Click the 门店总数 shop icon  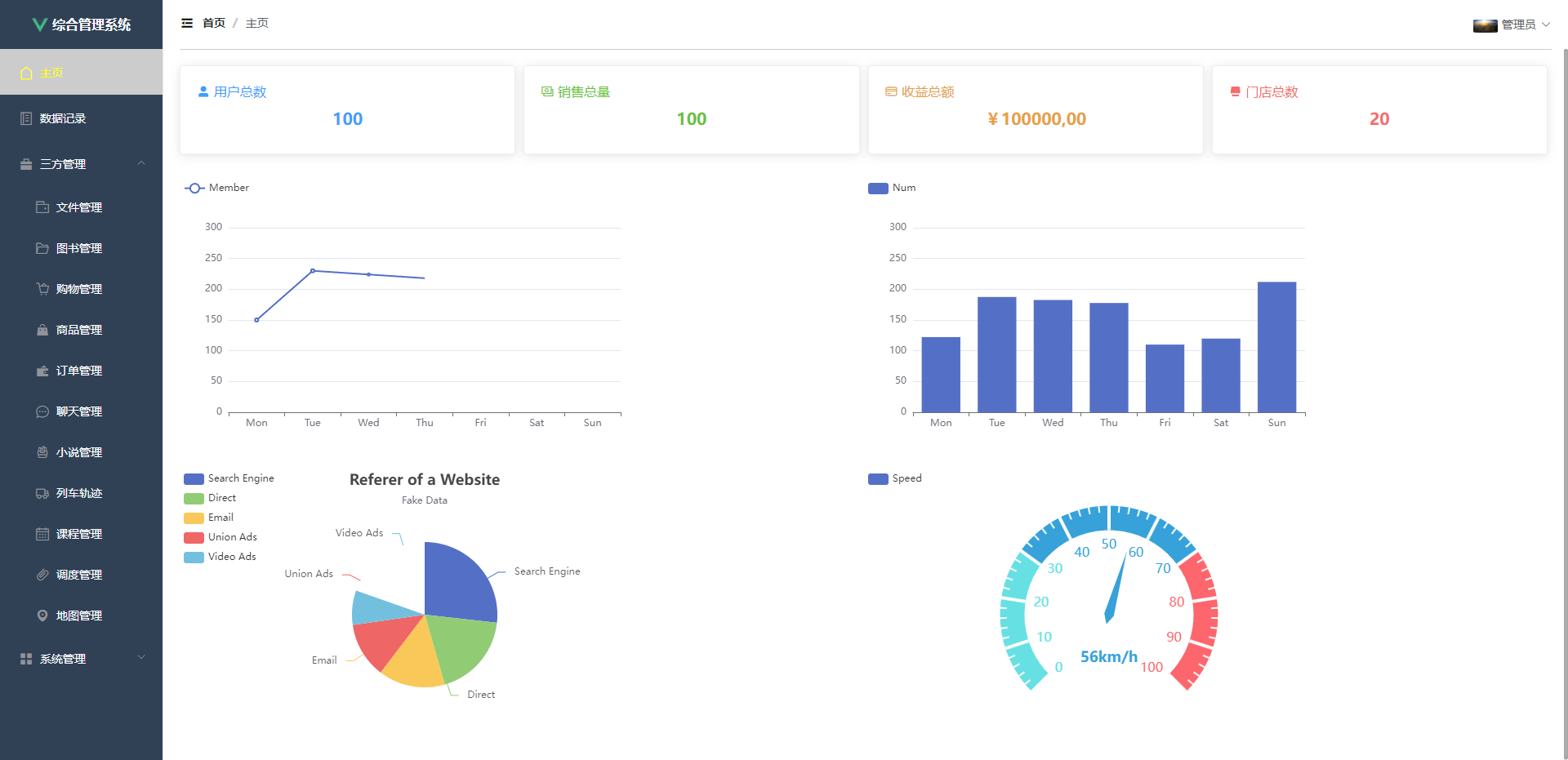pos(1236,92)
